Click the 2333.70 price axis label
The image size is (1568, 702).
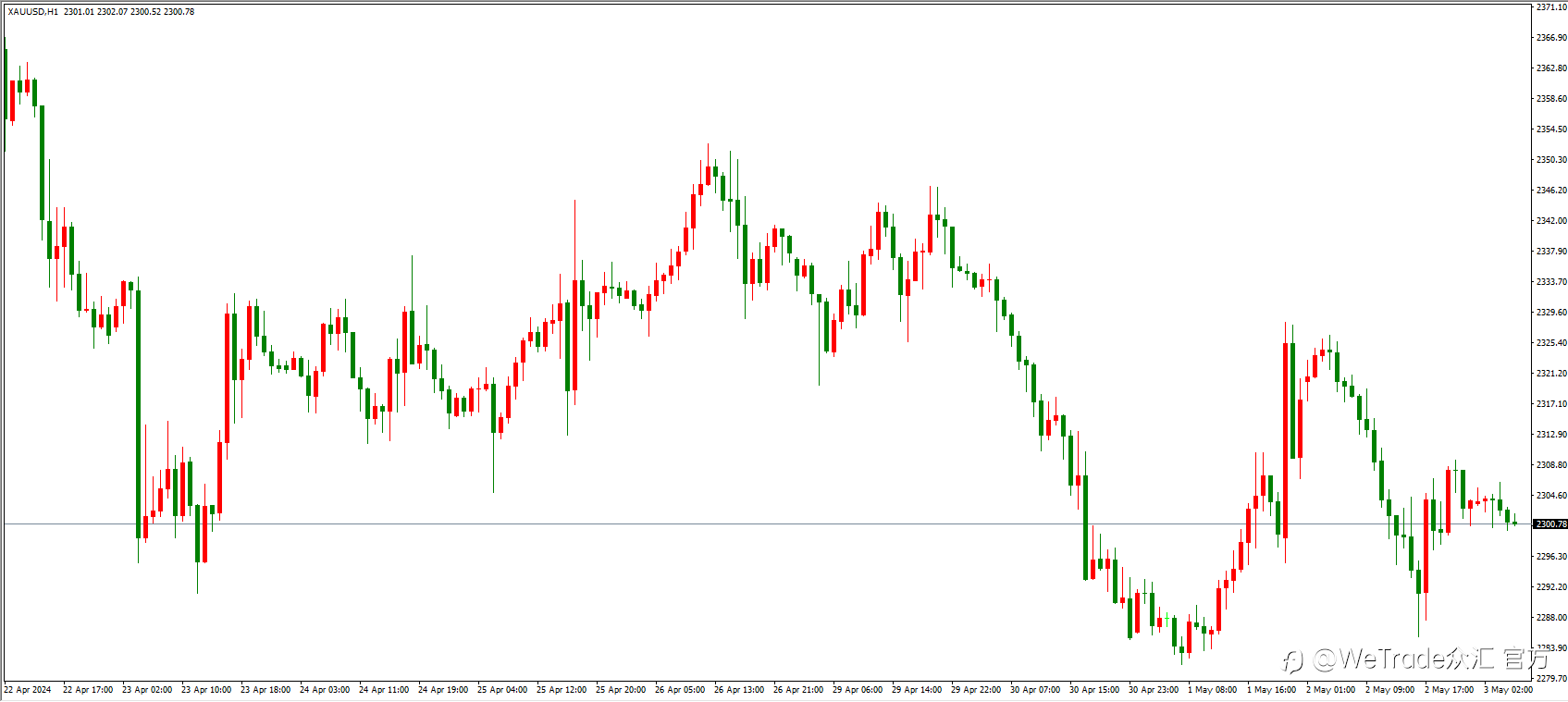click(1551, 282)
